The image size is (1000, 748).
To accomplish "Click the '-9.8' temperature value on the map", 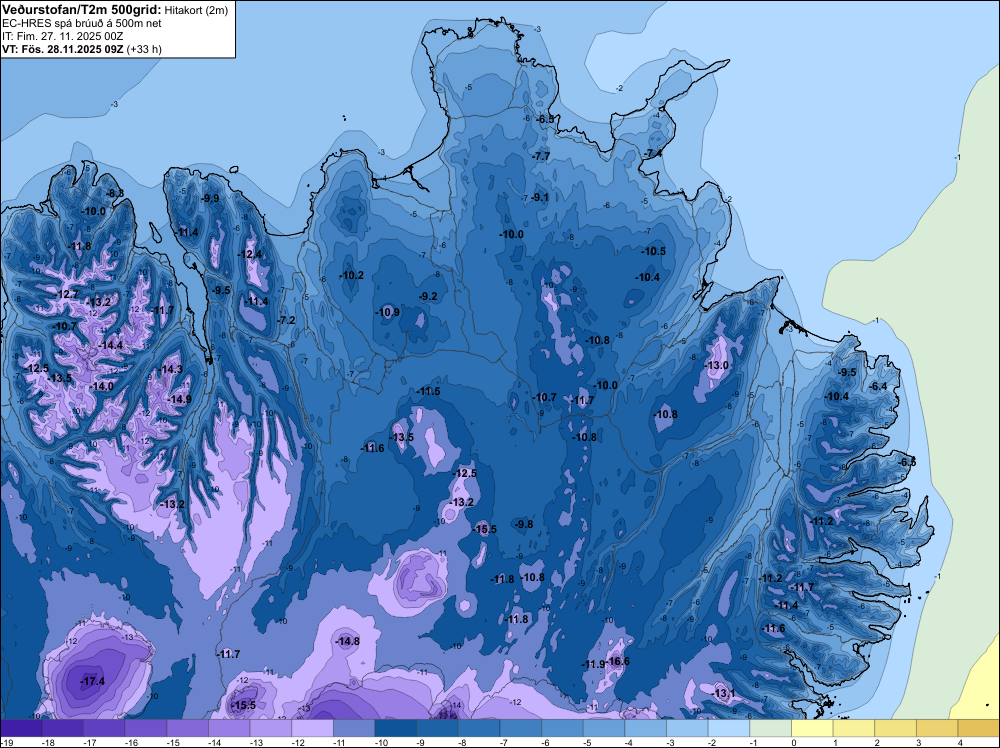I will 524,524.
